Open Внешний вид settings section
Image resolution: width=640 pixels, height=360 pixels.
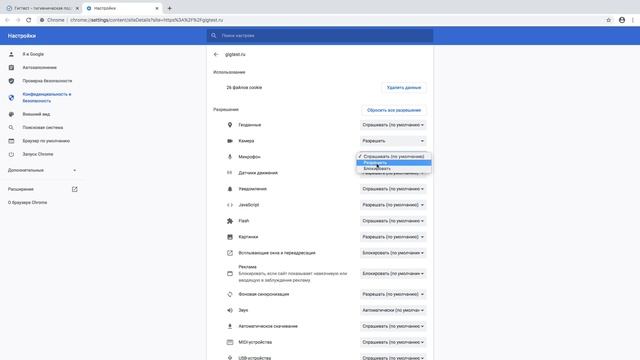tap(36, 114)
